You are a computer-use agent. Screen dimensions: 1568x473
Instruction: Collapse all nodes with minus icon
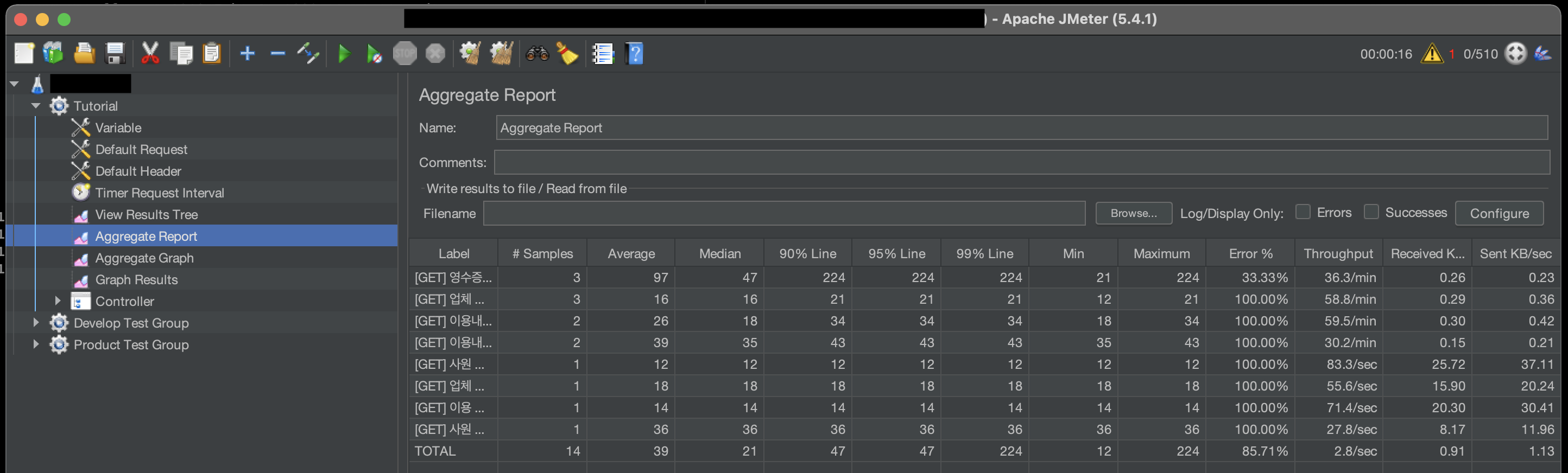(x=277, y=54)
